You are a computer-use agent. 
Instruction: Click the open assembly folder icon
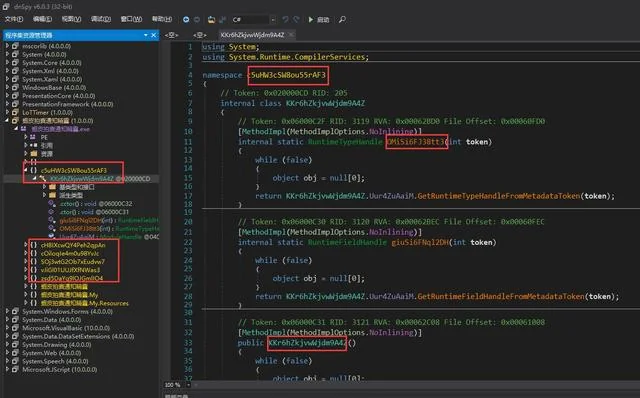pos(211,19)
